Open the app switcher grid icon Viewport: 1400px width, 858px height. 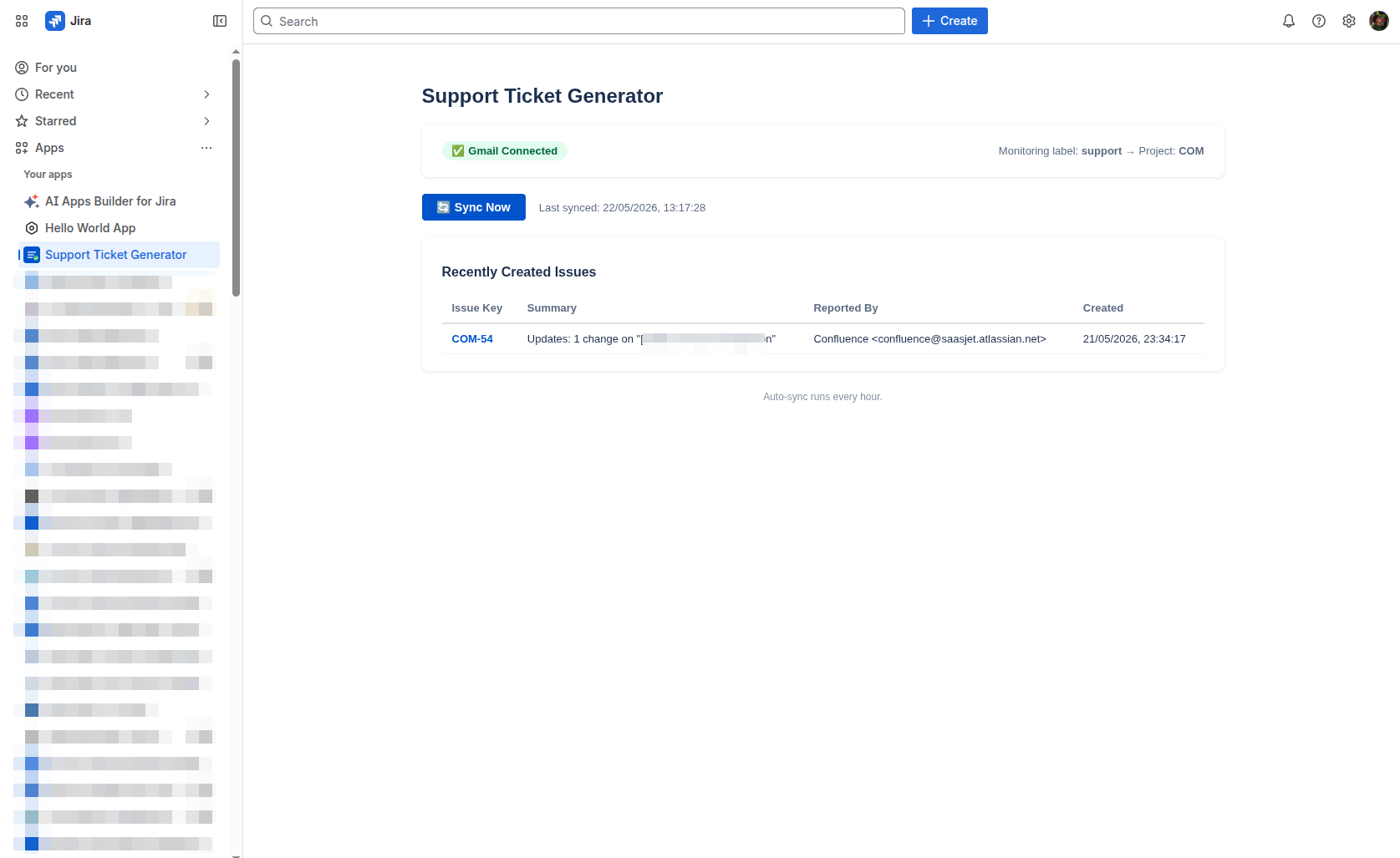coord(22,21)
